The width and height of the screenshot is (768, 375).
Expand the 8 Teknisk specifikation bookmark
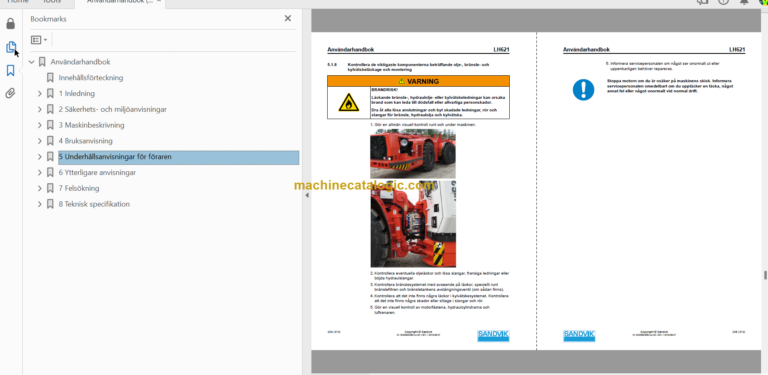tap(40, 204)
